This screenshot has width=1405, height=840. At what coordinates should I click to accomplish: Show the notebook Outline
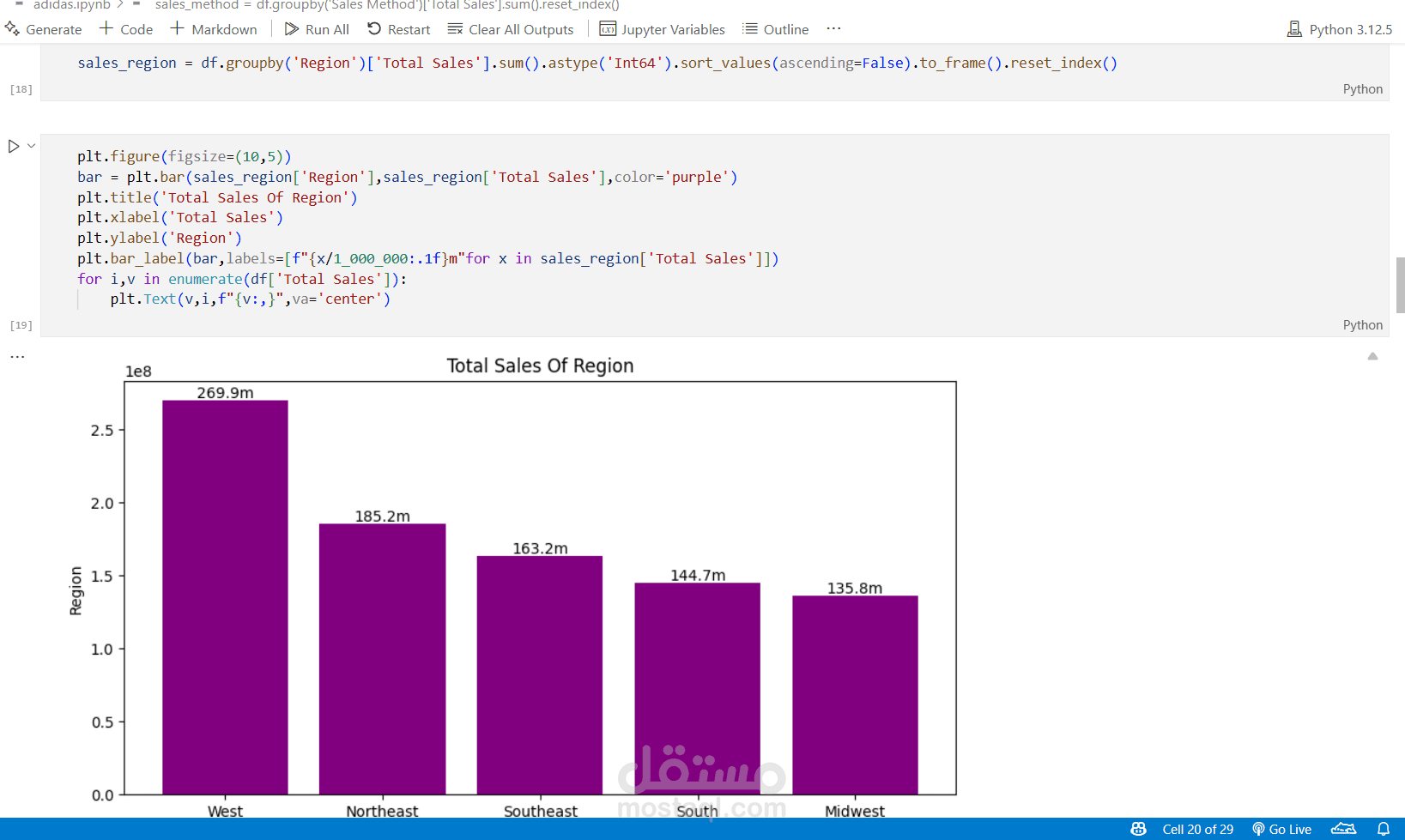tap(776, 29)
